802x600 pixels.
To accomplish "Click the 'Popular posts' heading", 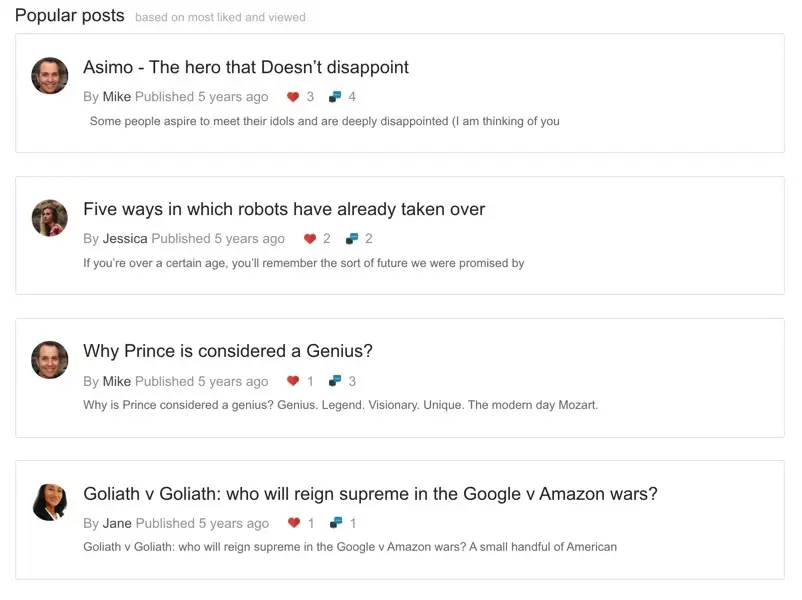I will pos(70,16).
